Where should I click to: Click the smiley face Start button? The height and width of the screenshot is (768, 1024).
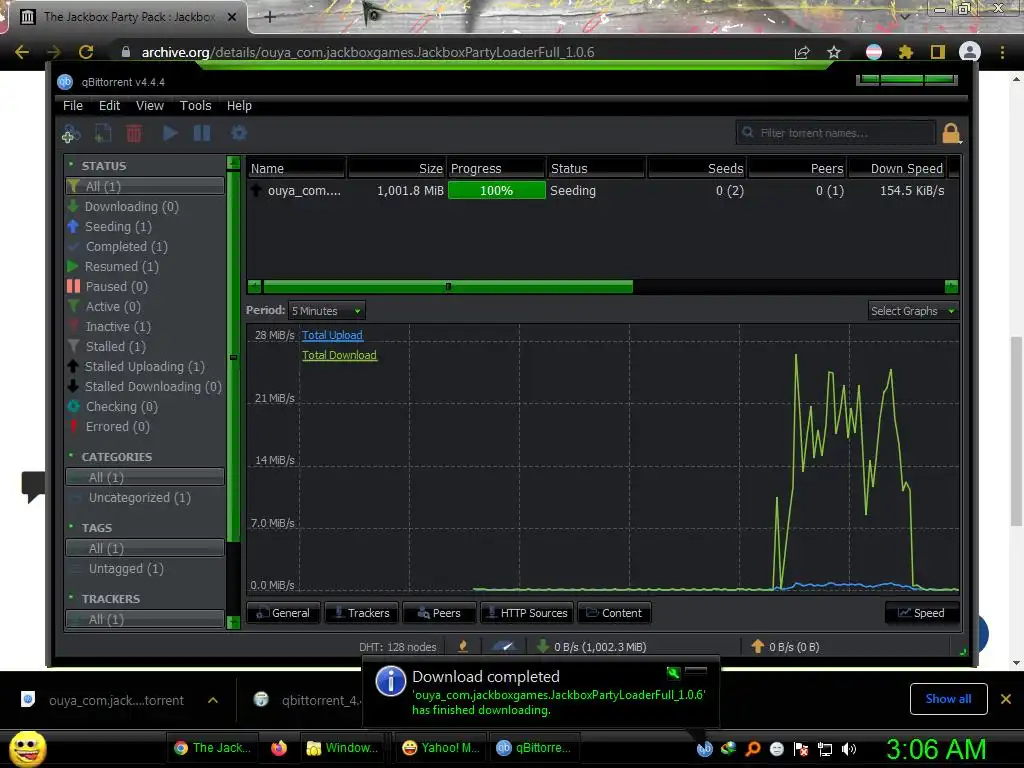point(27,749)
